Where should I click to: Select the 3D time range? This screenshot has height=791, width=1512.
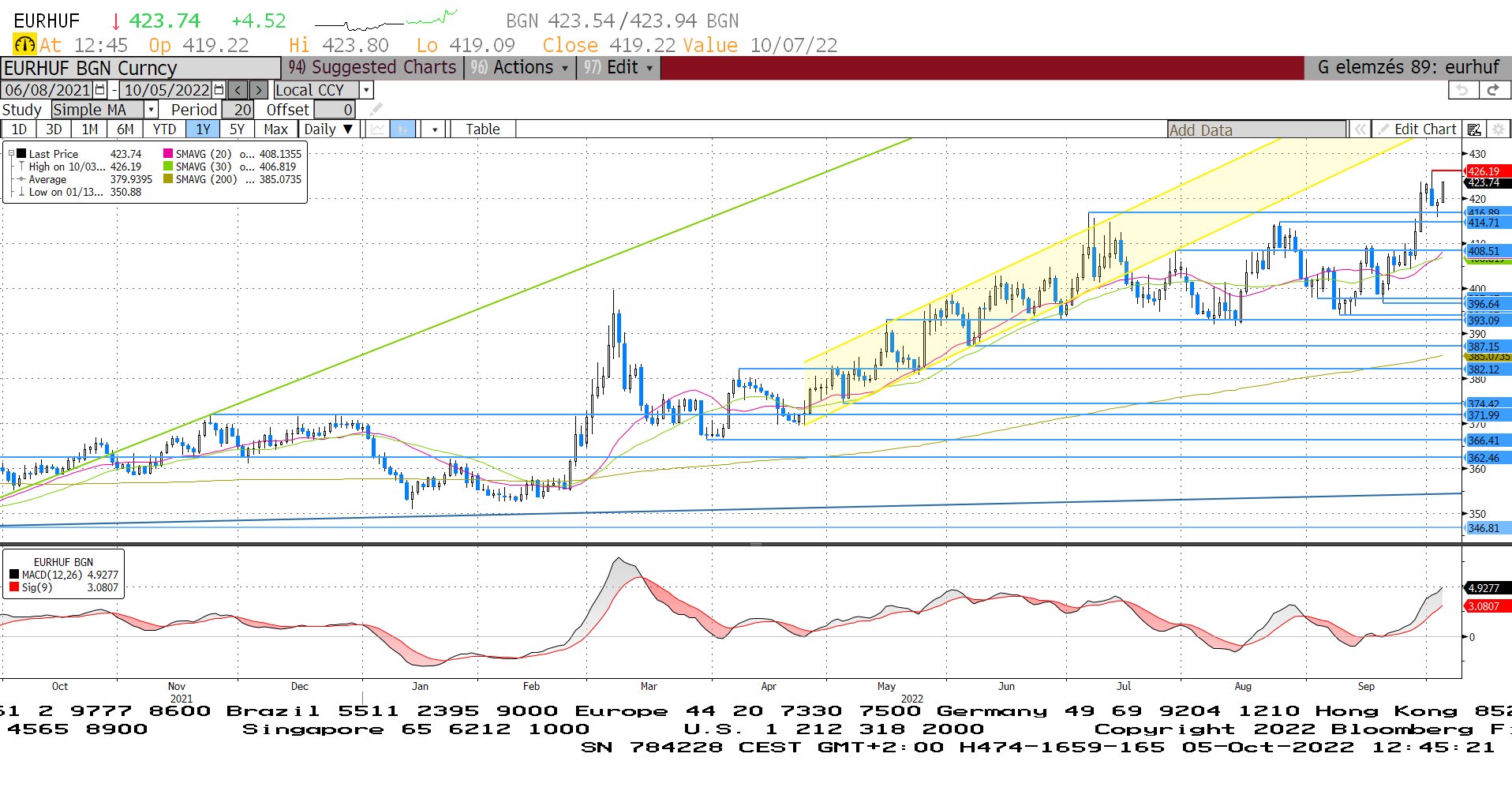[x=54, y=129]
